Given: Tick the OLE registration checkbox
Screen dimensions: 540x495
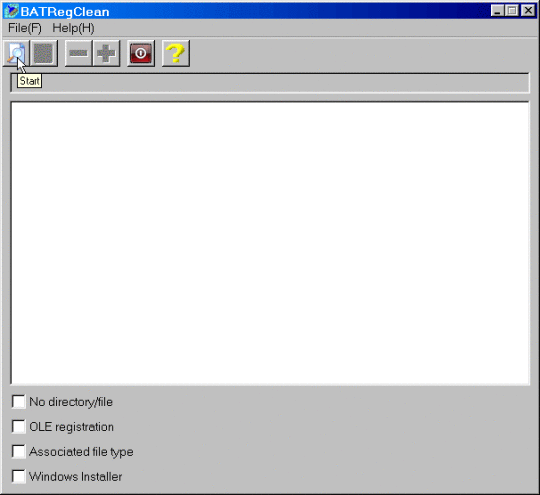Looking at the screenshot, I should click(18, 426).
